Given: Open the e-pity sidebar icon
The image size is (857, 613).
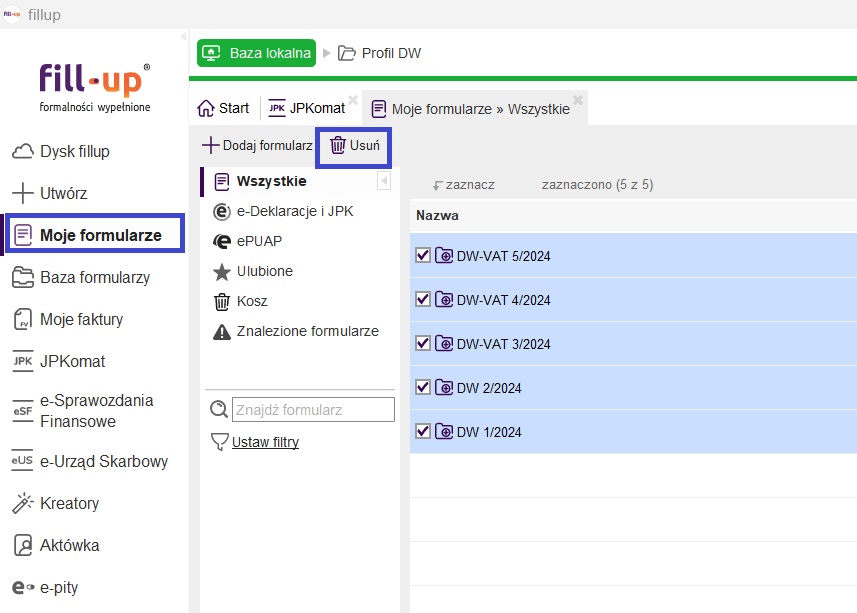Looking at the screenshot, I should pyautogui.click(x=23, y=587).
